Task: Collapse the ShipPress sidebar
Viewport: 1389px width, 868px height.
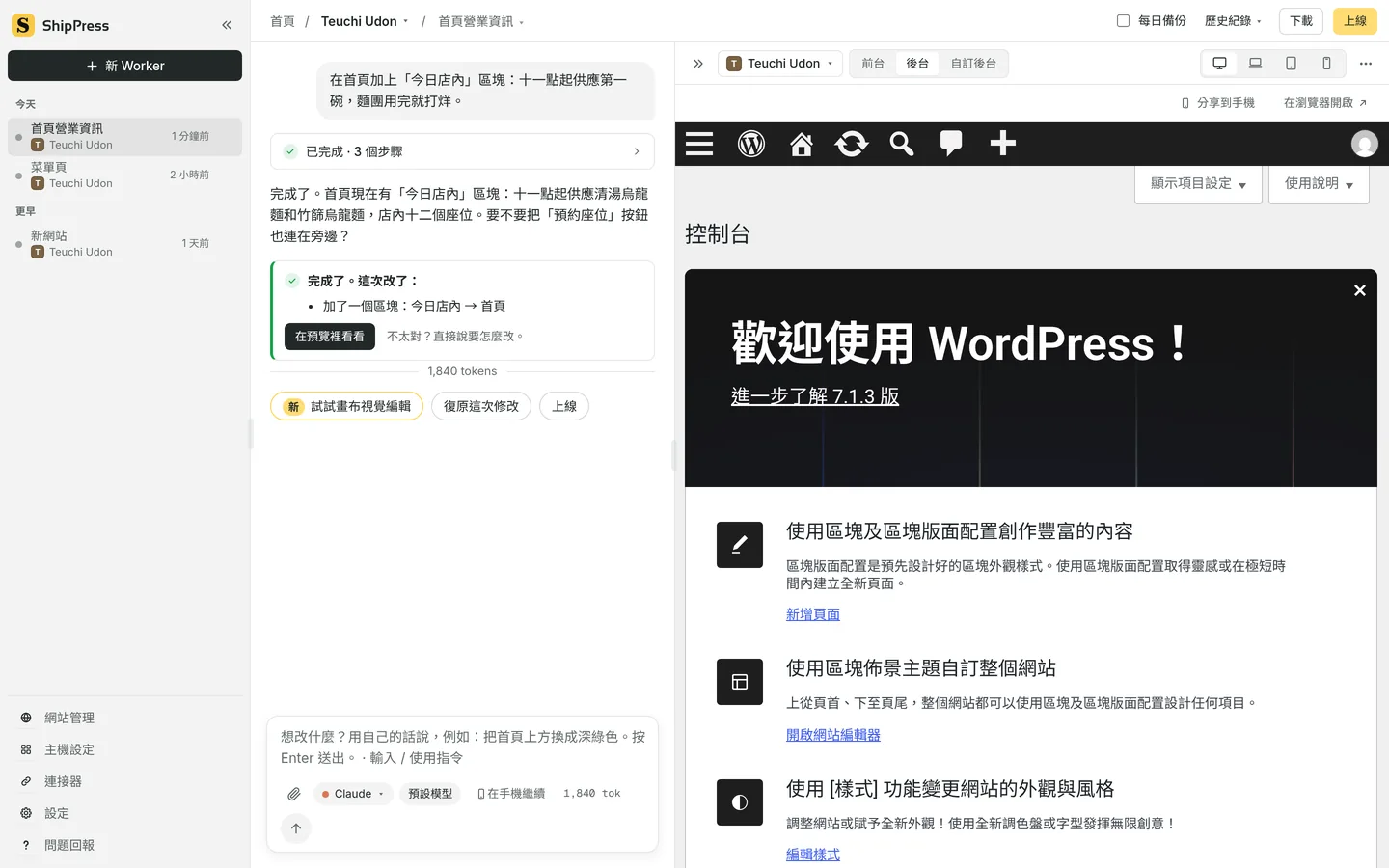Action: tap(227, 25)
